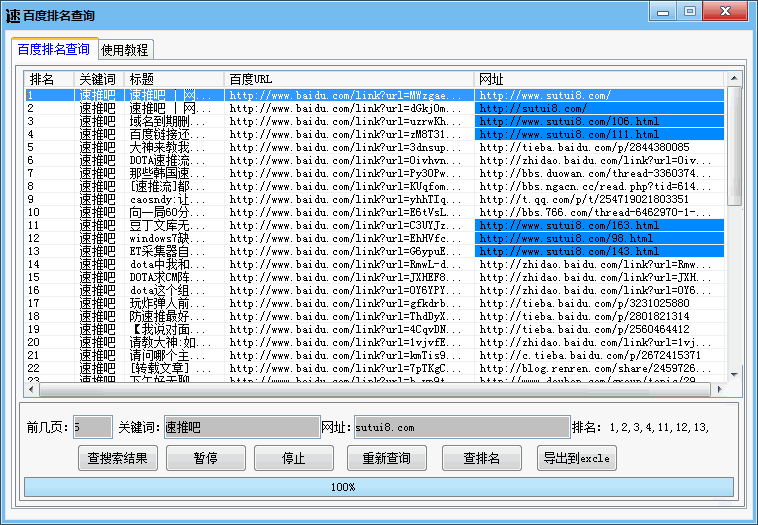Select cell http://www.sutui8.com/111.html
This screenshot has width=758, height=525.
pos(598,134)
